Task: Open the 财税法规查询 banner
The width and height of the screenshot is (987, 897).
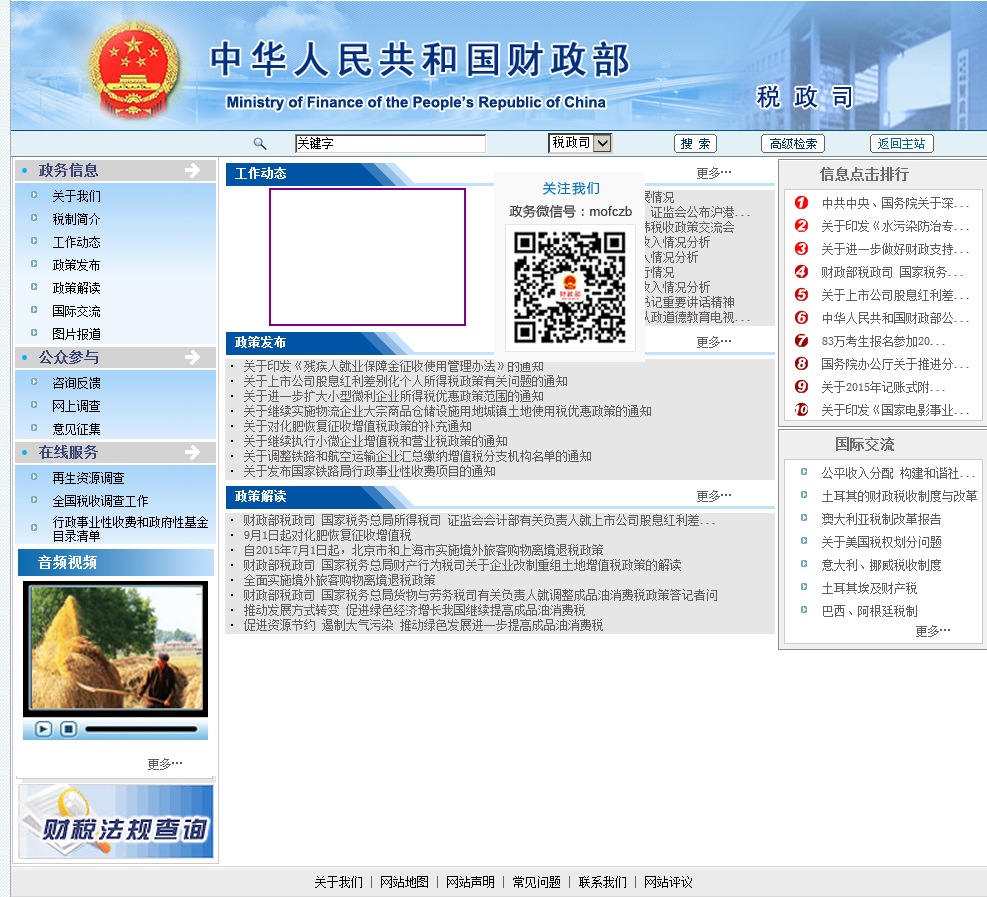Action: [116, 821]
